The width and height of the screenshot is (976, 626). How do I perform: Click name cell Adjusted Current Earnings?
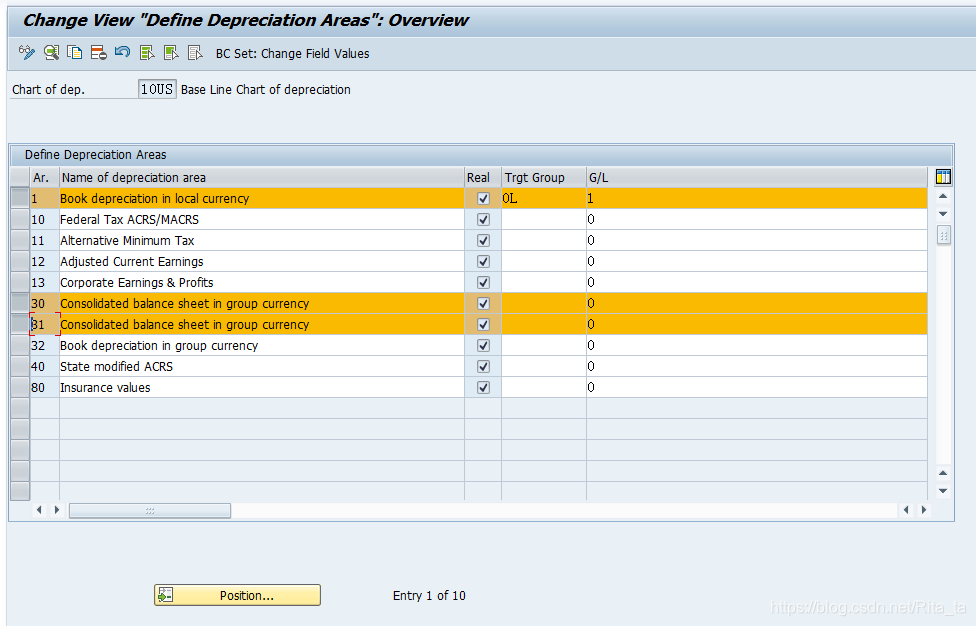pos(262,261)
